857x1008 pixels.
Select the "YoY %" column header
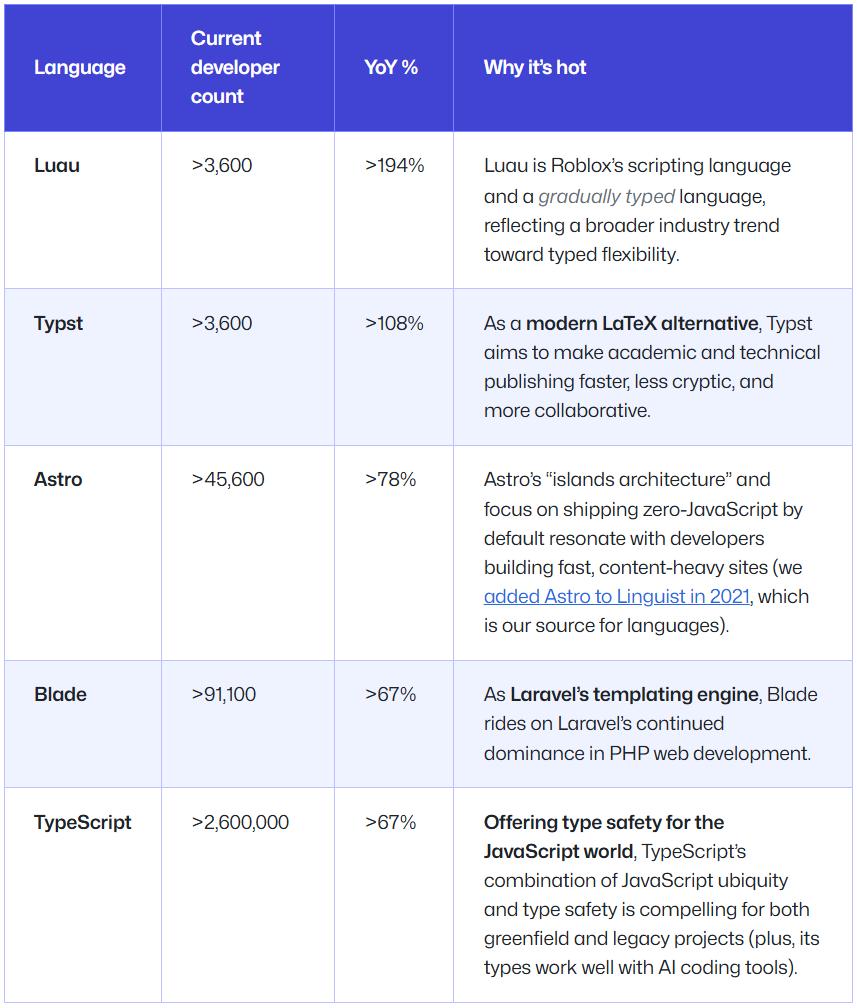coord(391,68)
